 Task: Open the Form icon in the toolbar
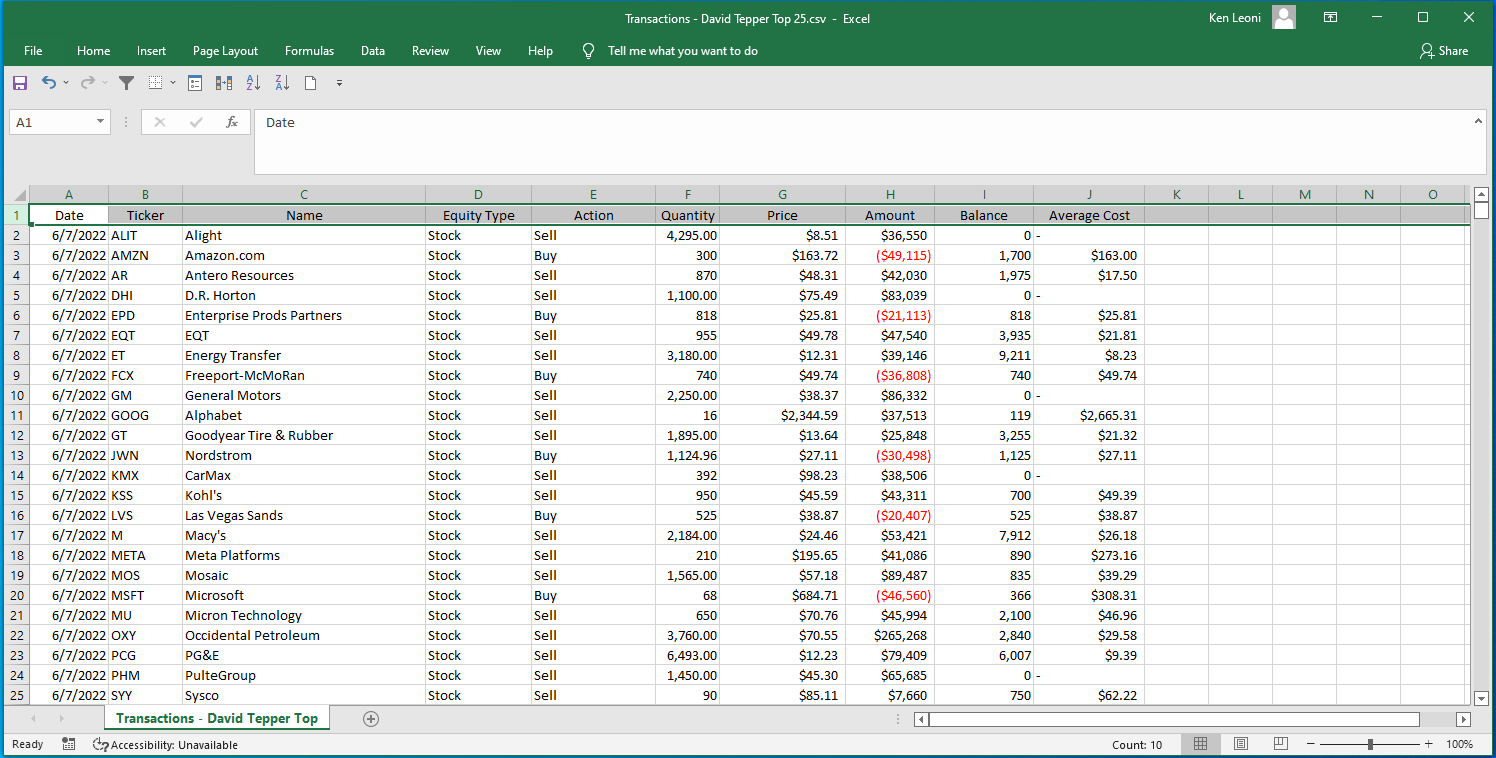click(196, 83)
